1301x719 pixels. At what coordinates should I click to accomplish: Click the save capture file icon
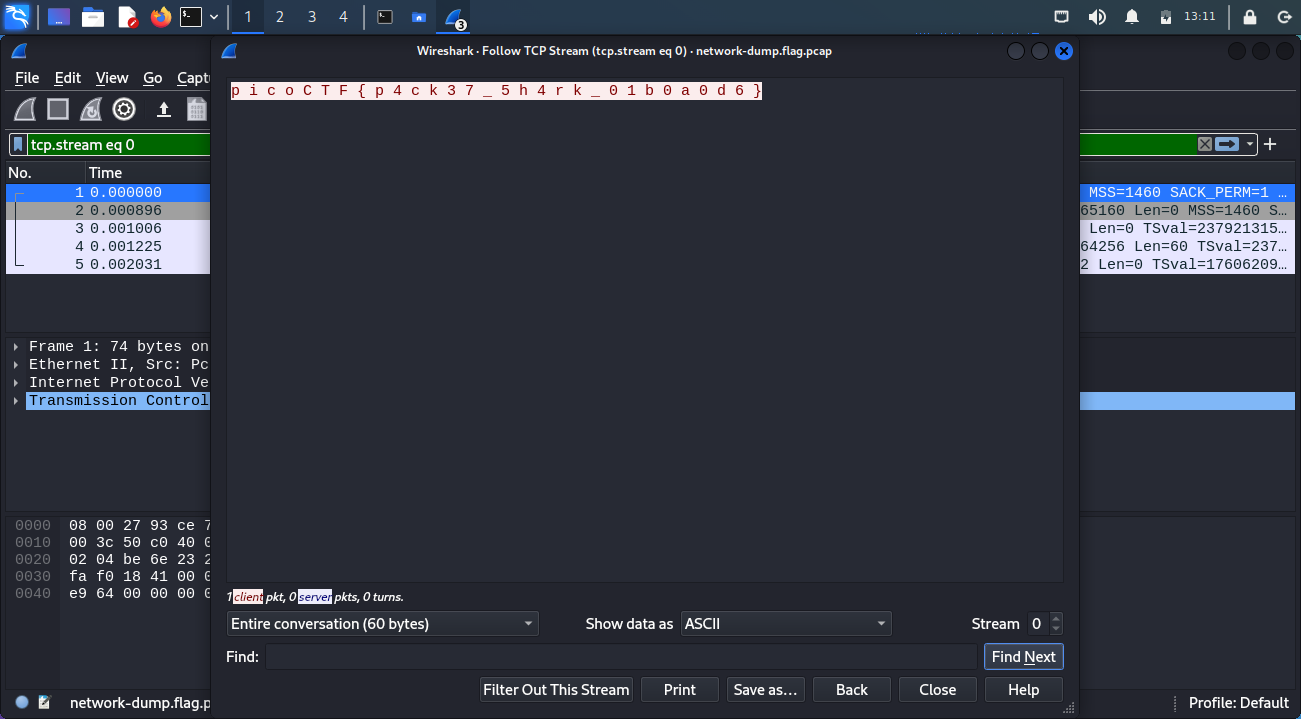[x=197, y=109]
